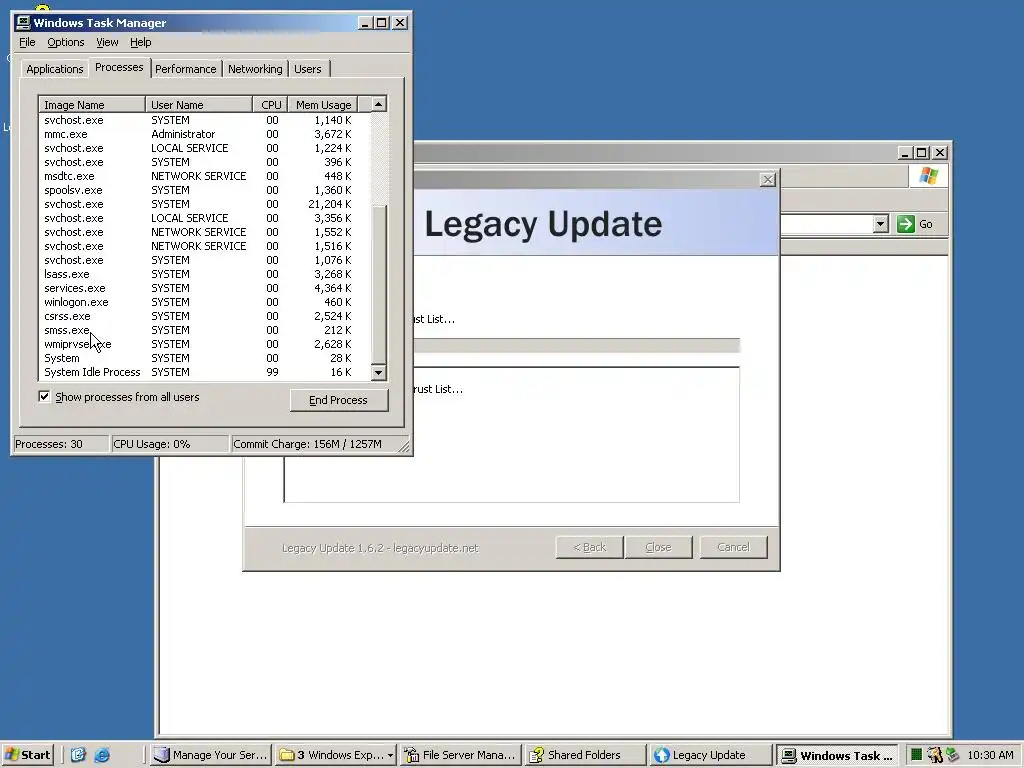Open the Options menu in Task Manager

(x=65, y=42)
